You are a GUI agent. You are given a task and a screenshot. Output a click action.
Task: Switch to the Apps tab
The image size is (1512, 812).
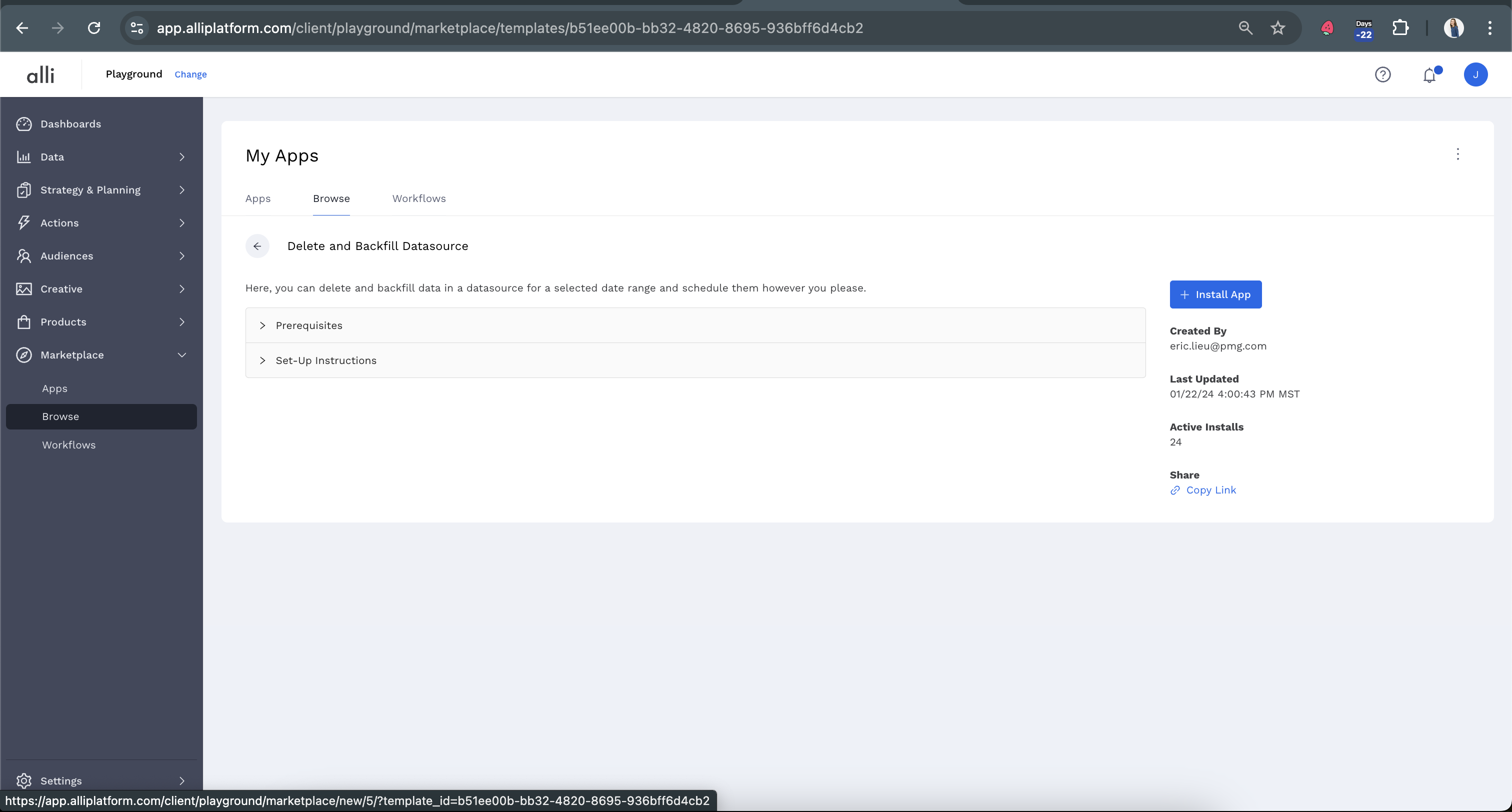[x=257, y=198]
